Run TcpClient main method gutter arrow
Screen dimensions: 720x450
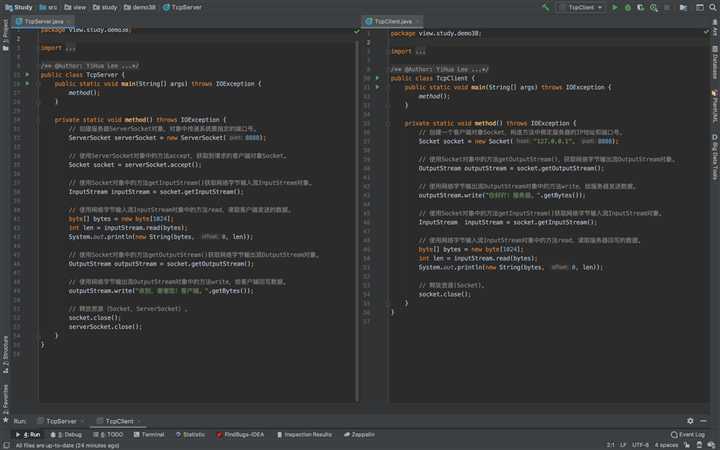click(377, 87)
